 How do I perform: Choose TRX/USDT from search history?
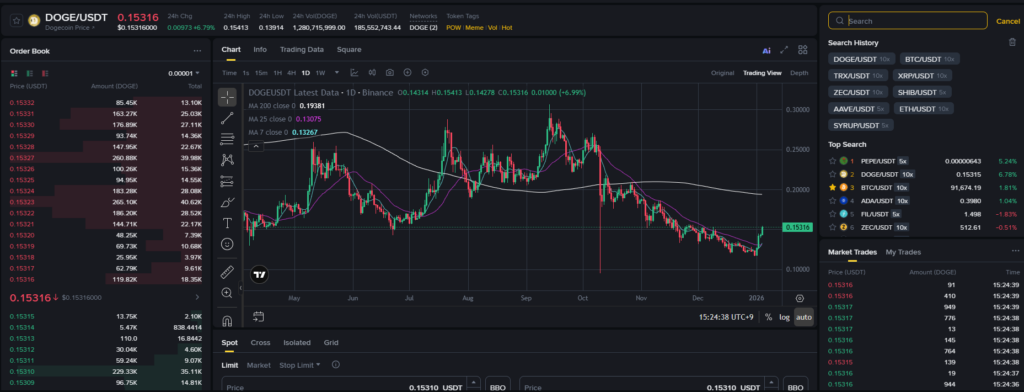click(858, 75)
